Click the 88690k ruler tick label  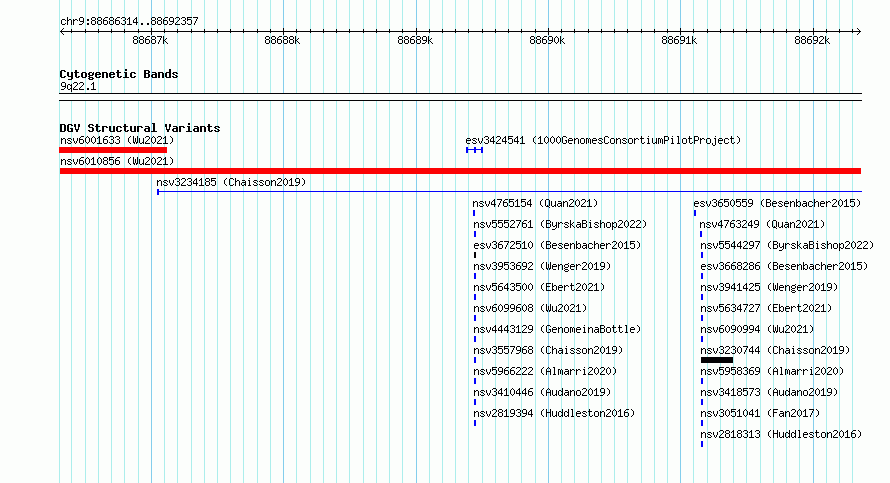pyautogui.click(x=547, y=40)
